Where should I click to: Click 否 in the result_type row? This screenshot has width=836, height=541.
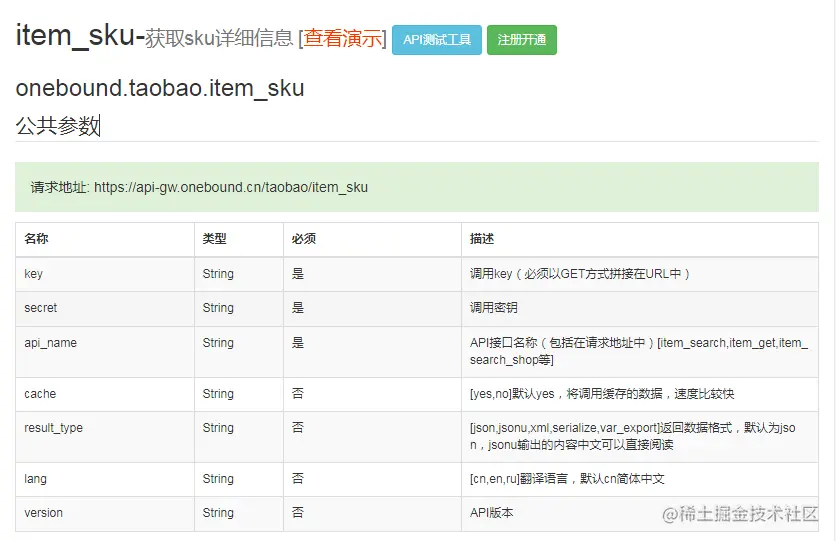(x=298, y=428)
